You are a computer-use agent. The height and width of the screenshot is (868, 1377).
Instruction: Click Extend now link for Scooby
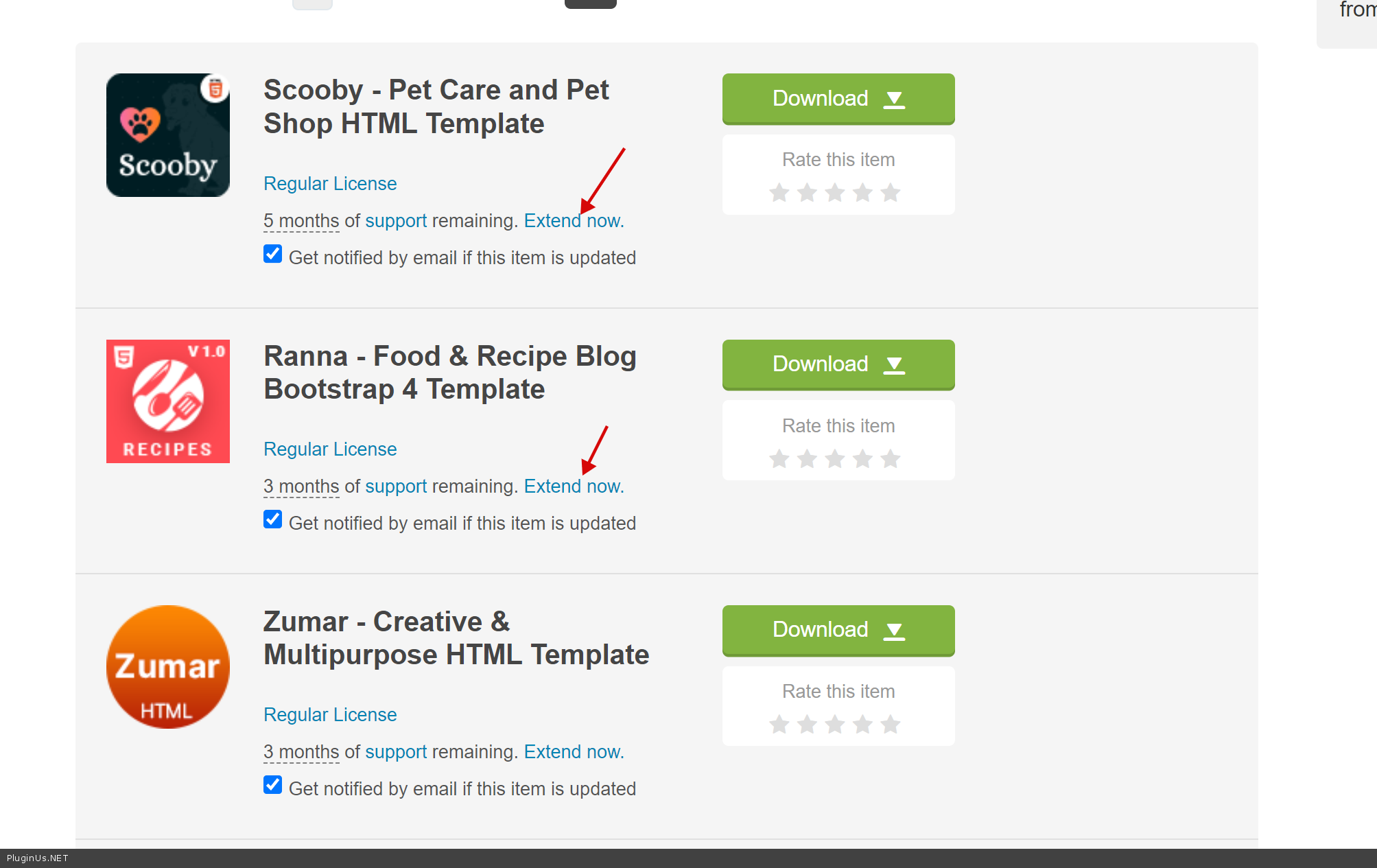pyautogui.click(x=574, y=221)
